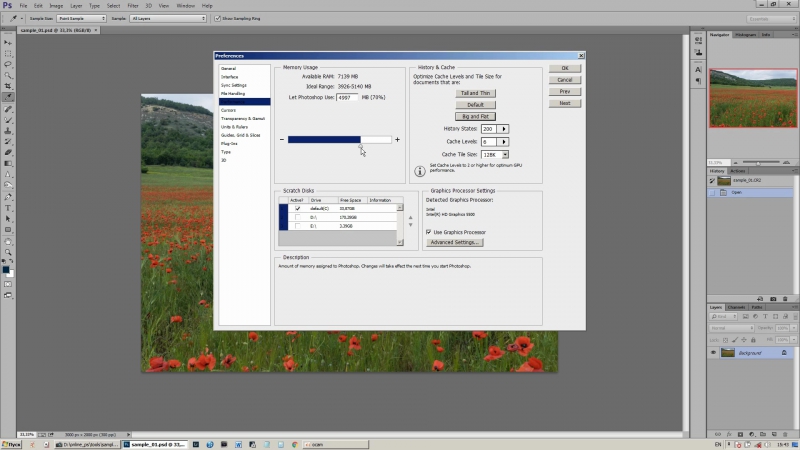Click Create new group folder icon

(763, 434)
